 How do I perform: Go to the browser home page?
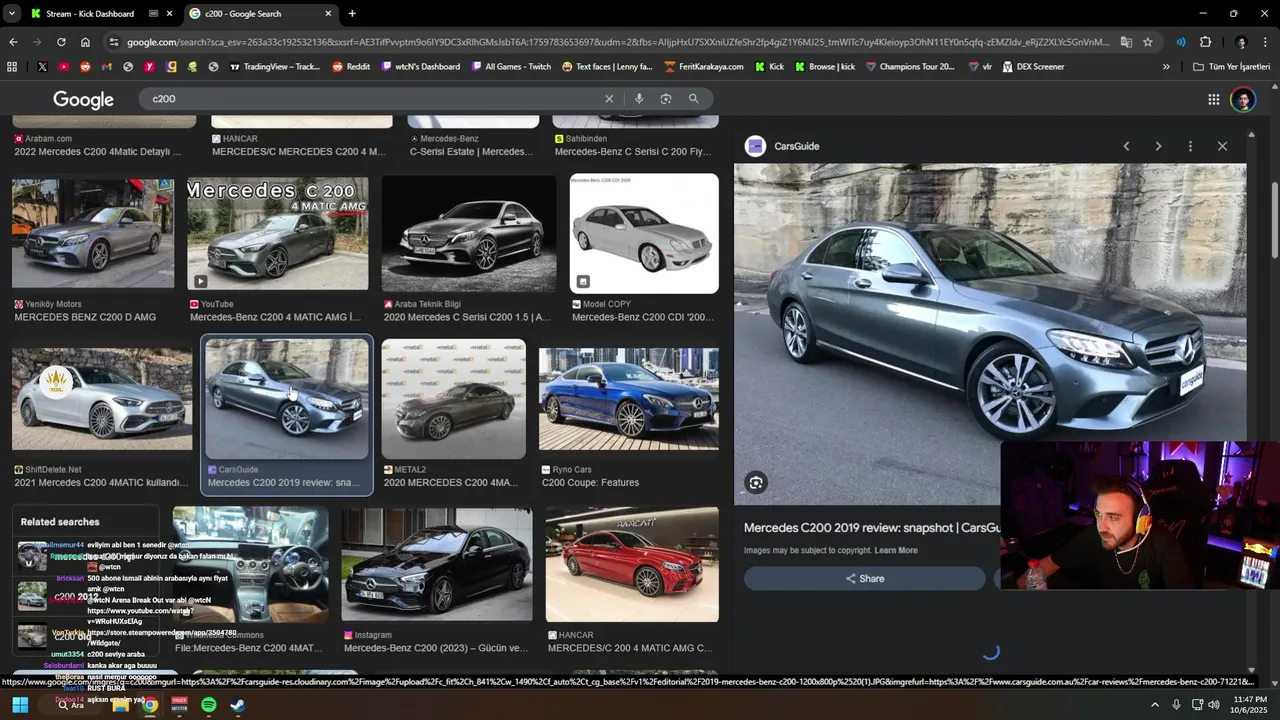[x=85, y=42]
